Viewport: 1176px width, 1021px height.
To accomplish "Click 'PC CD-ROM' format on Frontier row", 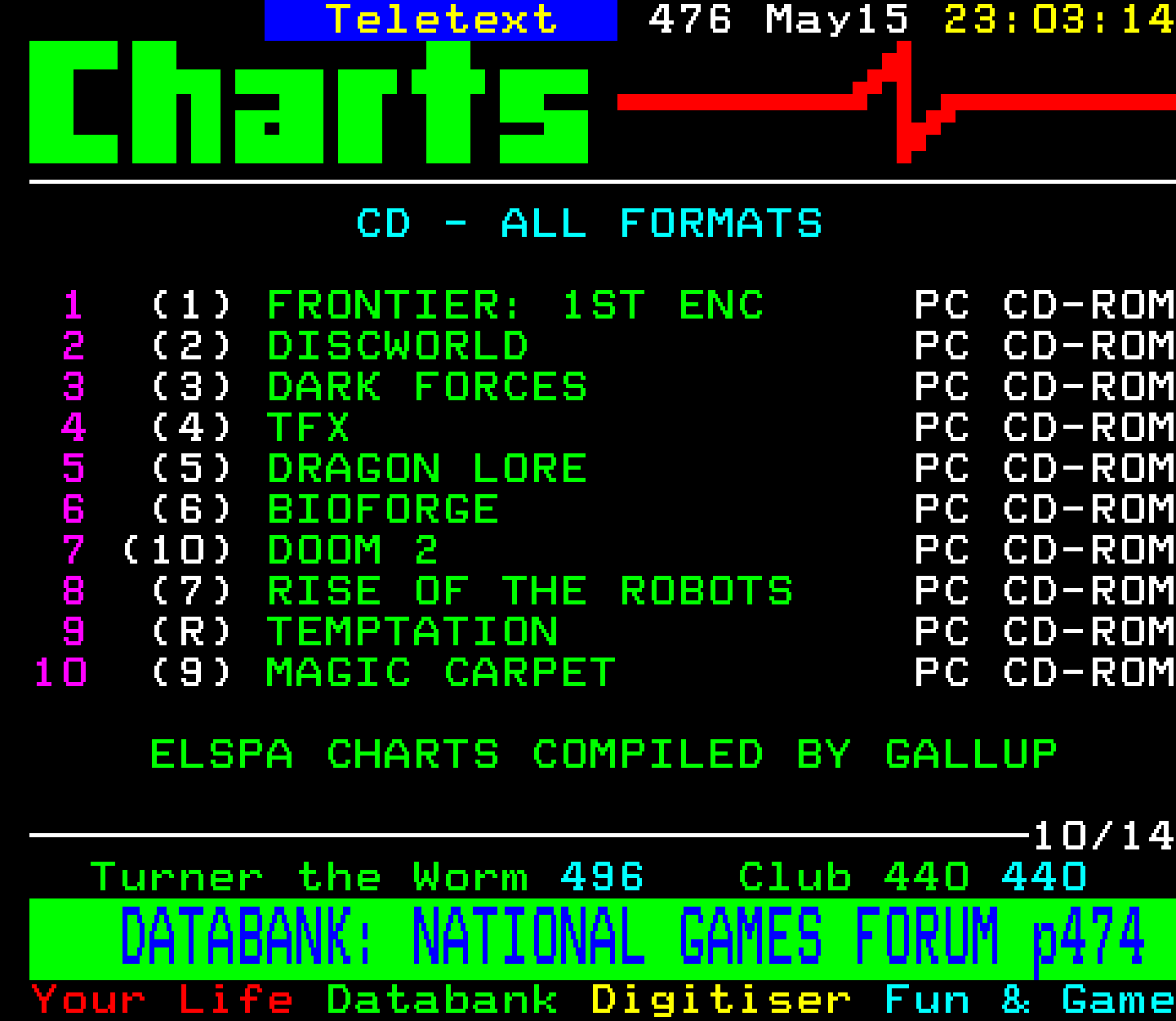I will 1045,305.
